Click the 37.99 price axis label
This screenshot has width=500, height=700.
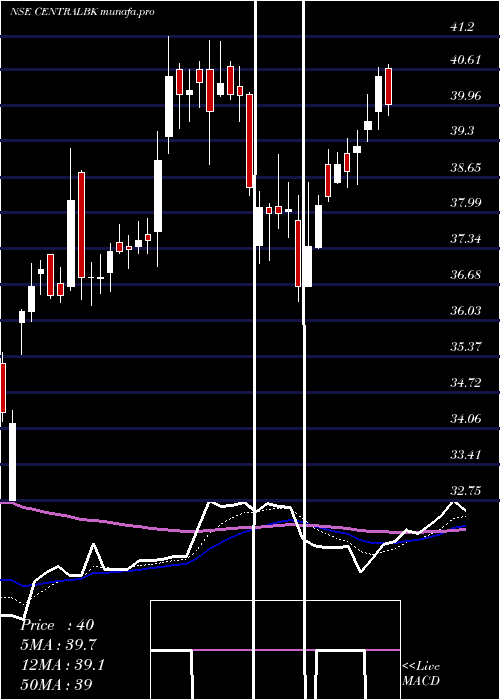(466, 203)
